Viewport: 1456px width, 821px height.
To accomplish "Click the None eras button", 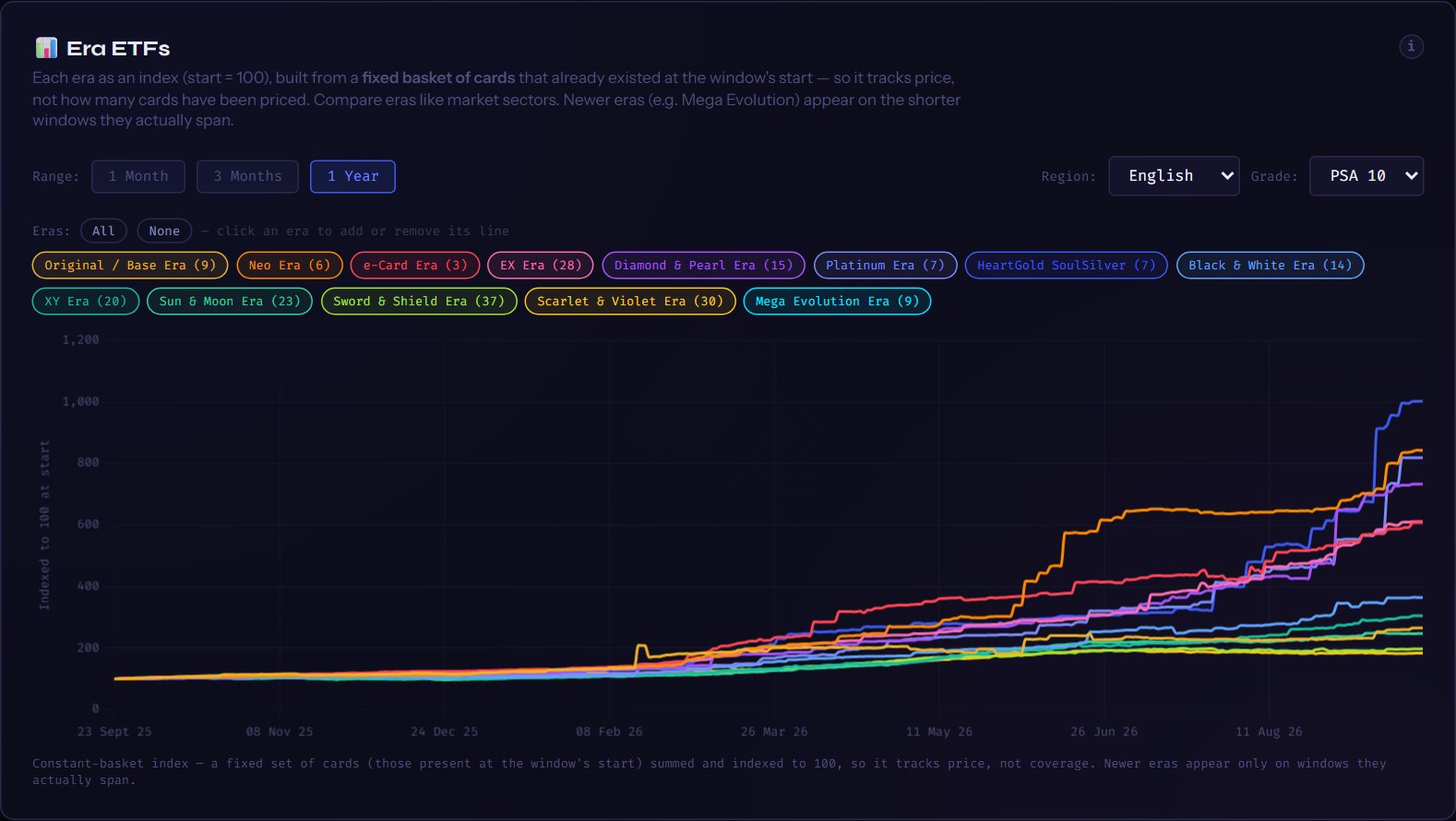I will 164,231.
